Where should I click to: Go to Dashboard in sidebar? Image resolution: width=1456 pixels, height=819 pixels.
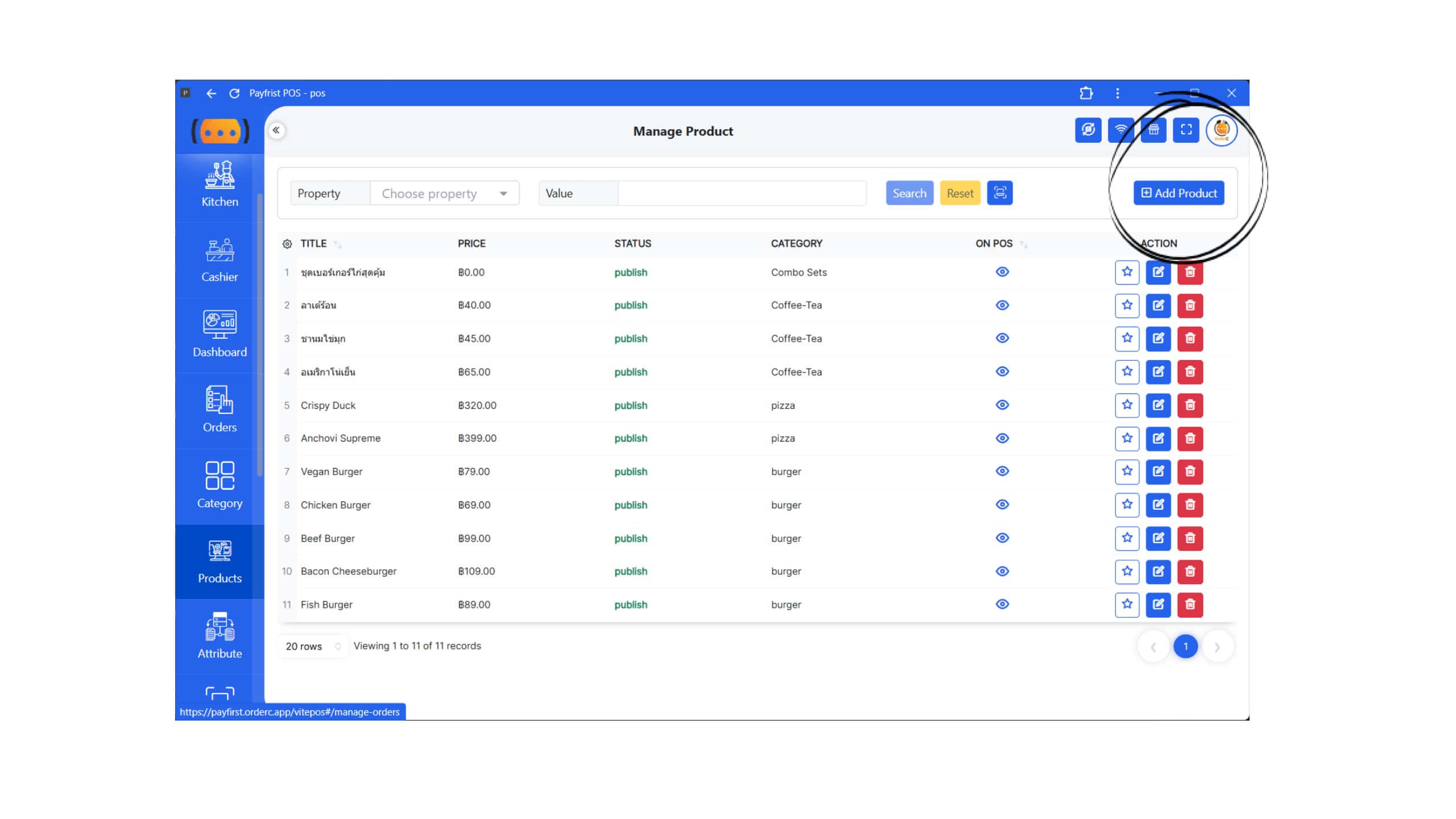tap(220, 334)
